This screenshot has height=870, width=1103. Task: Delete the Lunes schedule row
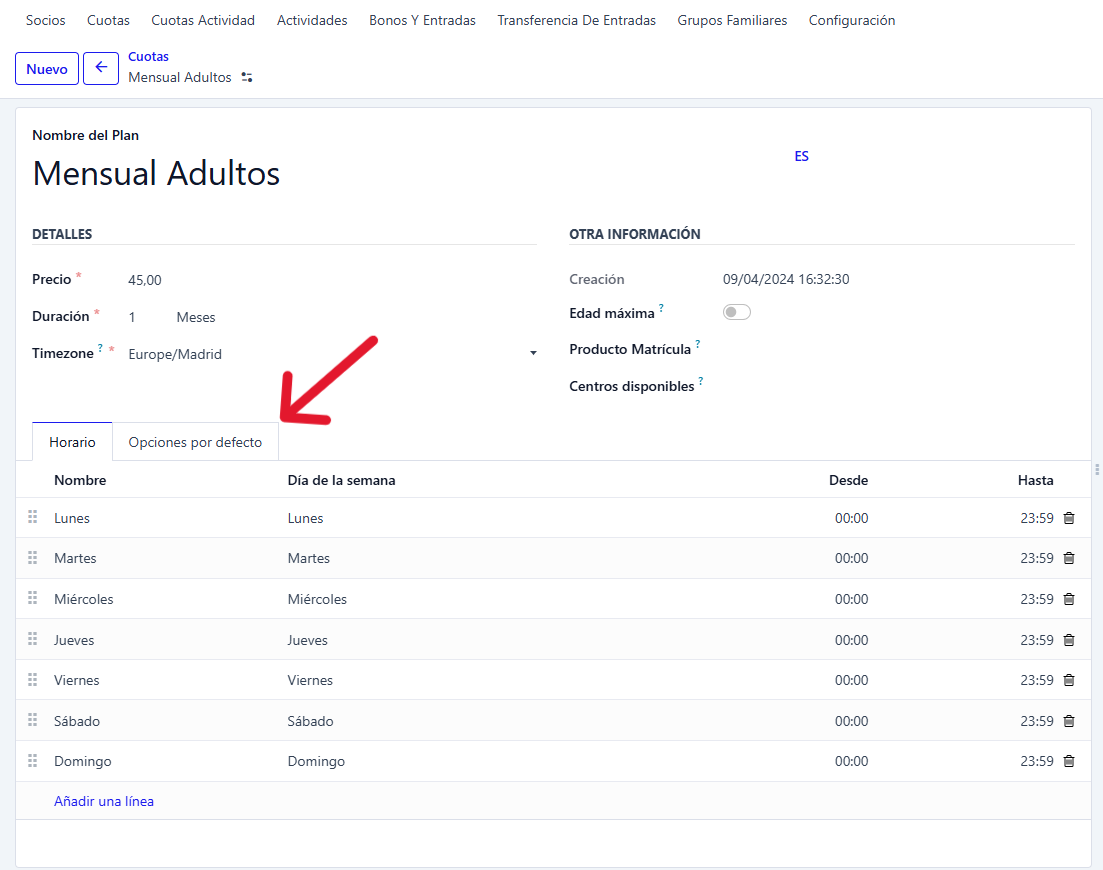coord(1068,518)
